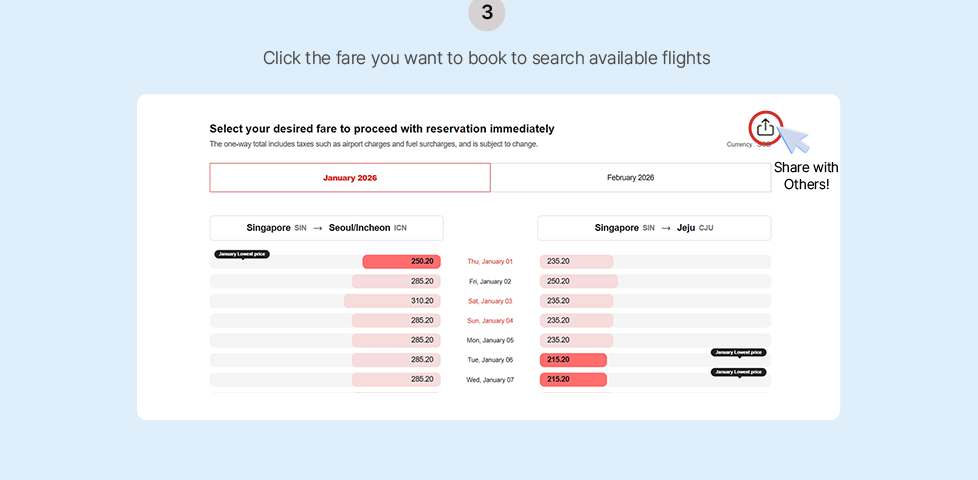This screenshot has height=480, width=978.
Task: Switch to the January 2026 tab
Action: [349, 178]
